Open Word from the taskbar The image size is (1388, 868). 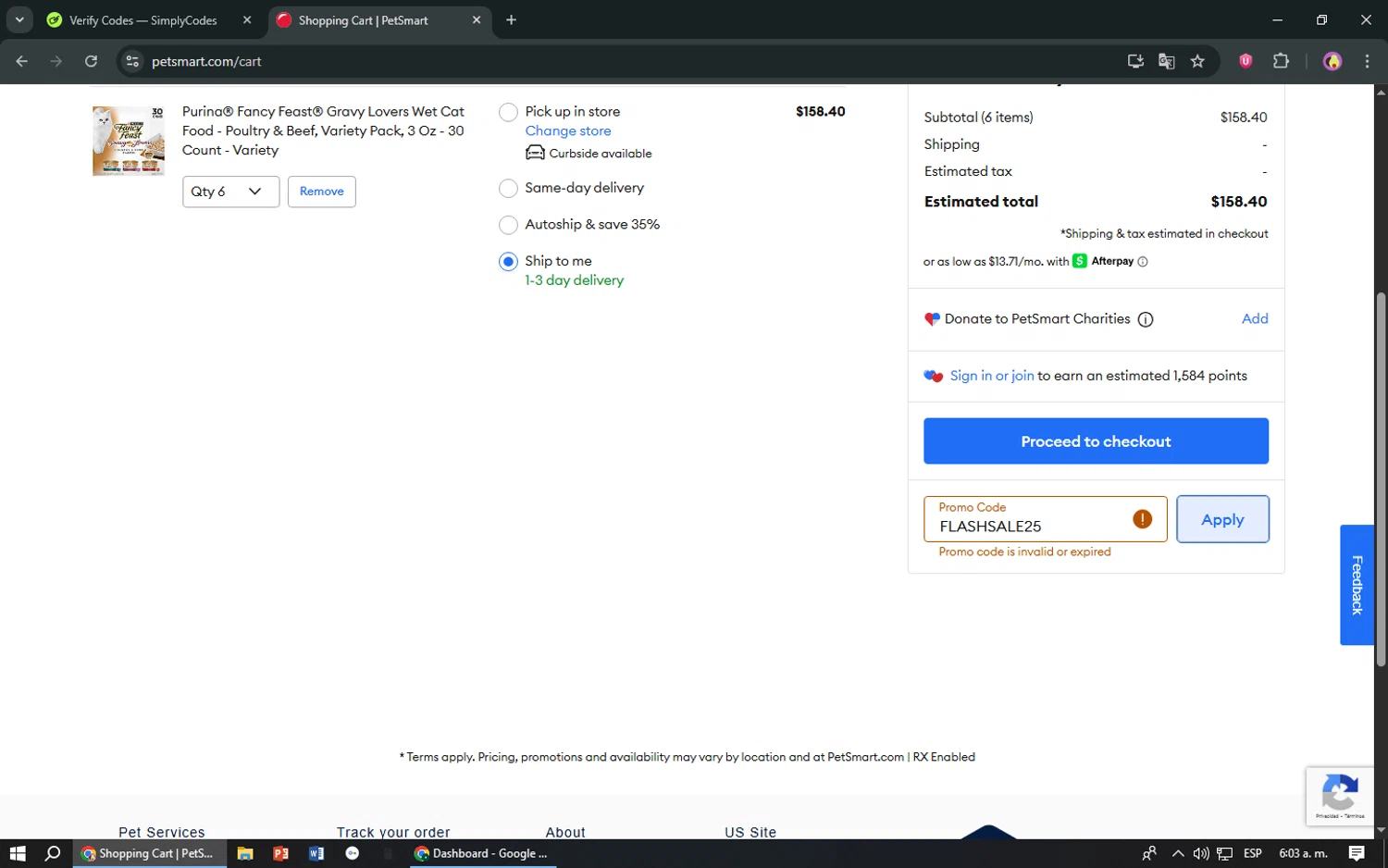pyautogui.click(x=316, y=853)
